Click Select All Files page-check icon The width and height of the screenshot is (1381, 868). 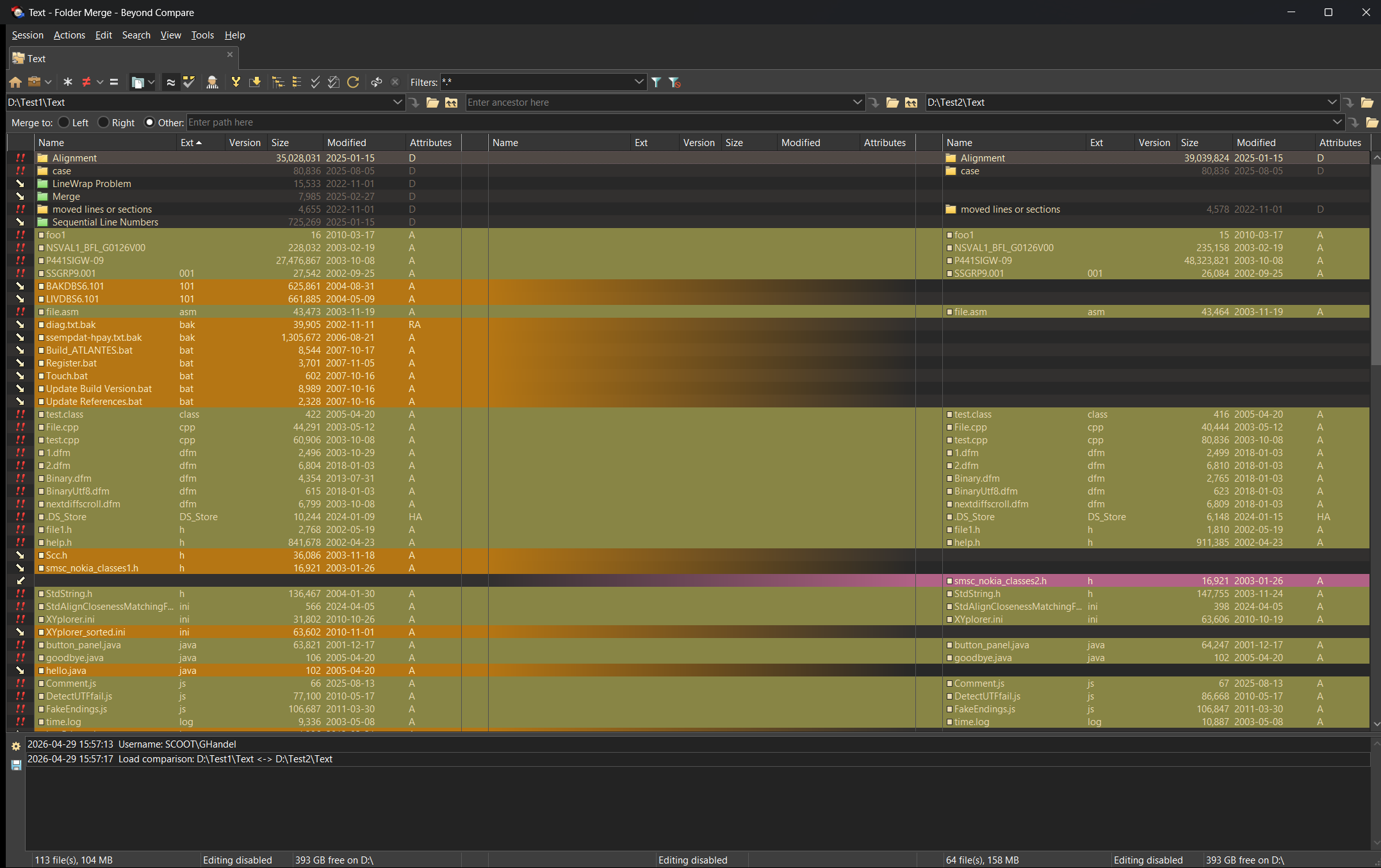pos(334,82)
